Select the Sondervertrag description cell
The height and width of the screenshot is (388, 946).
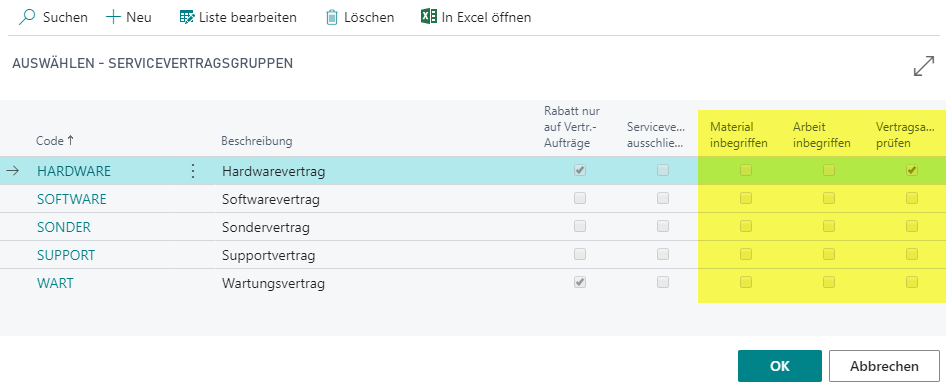(265, 227)
